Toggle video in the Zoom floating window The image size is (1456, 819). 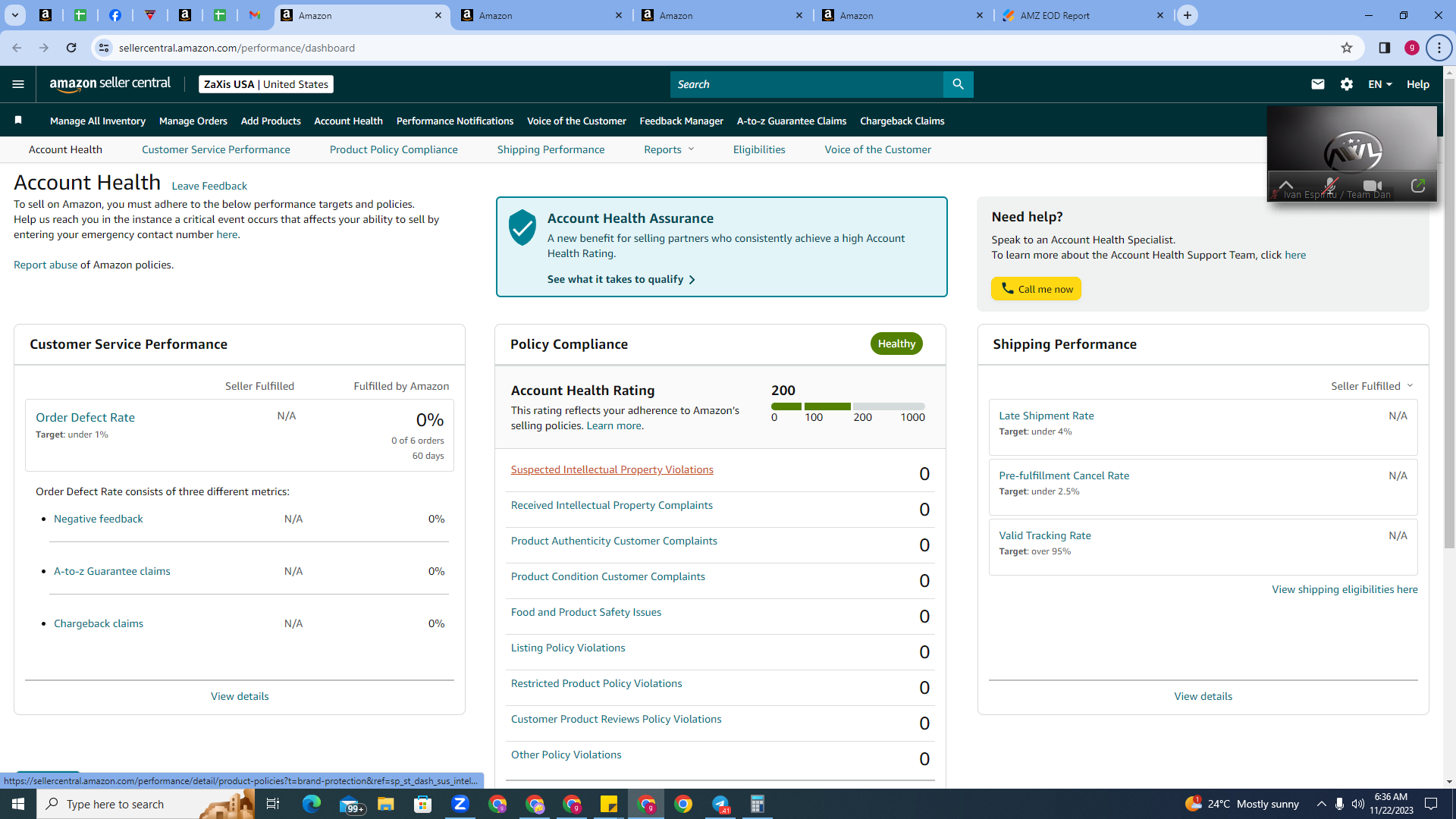[x=1373, y=186]
